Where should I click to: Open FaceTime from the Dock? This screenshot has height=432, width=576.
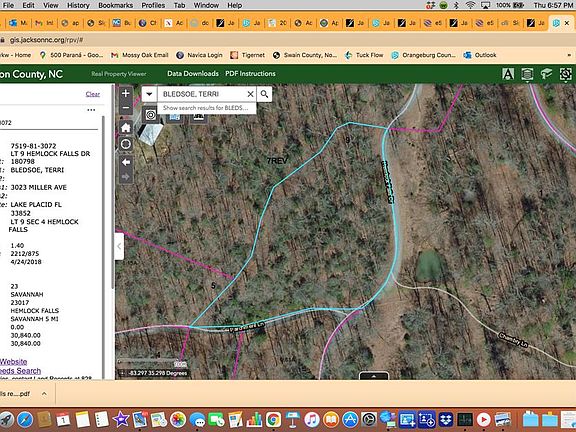[216, 419]
